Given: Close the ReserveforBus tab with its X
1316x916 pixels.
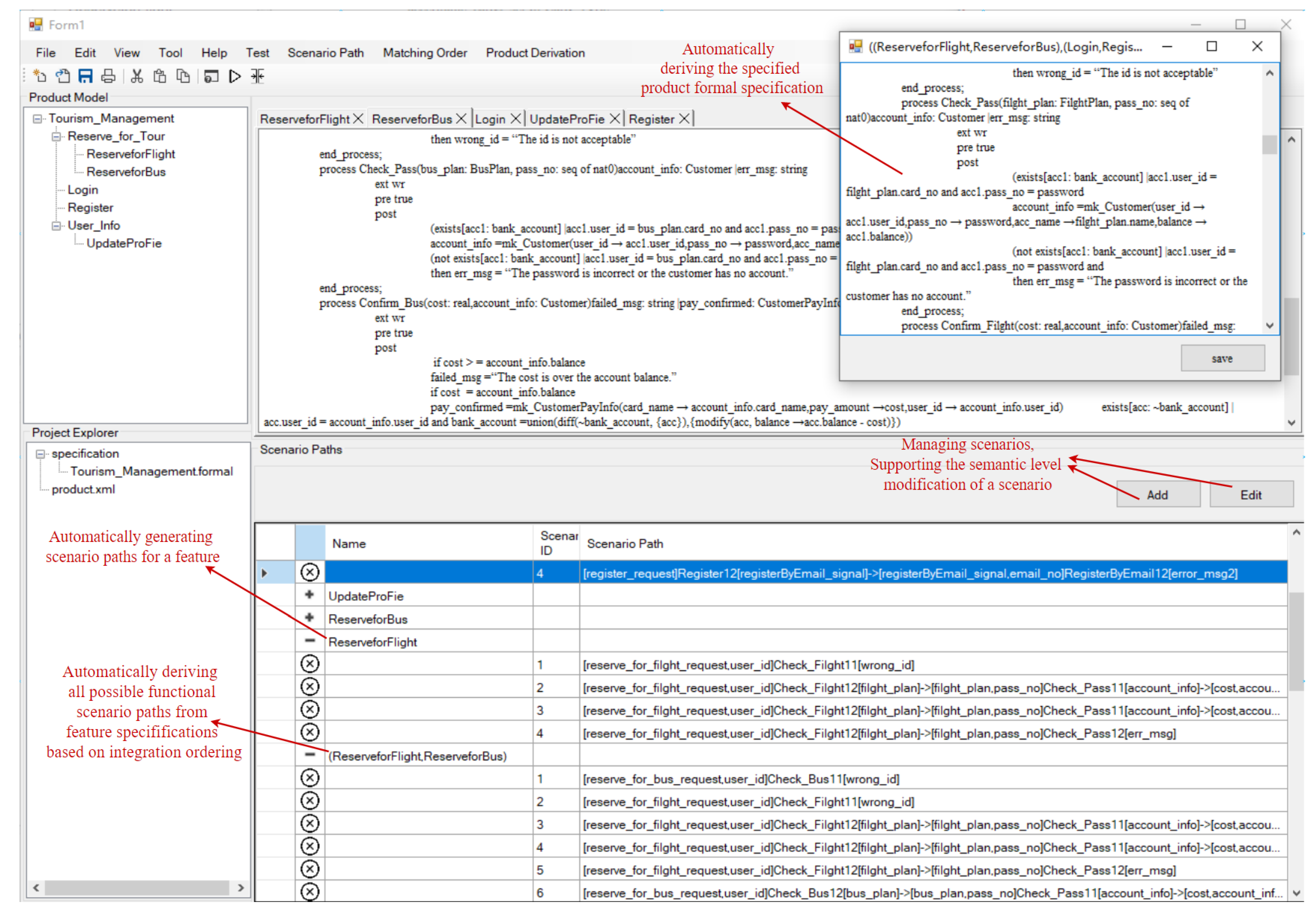Looking at the screenshot, I should (x=461, y=119).
